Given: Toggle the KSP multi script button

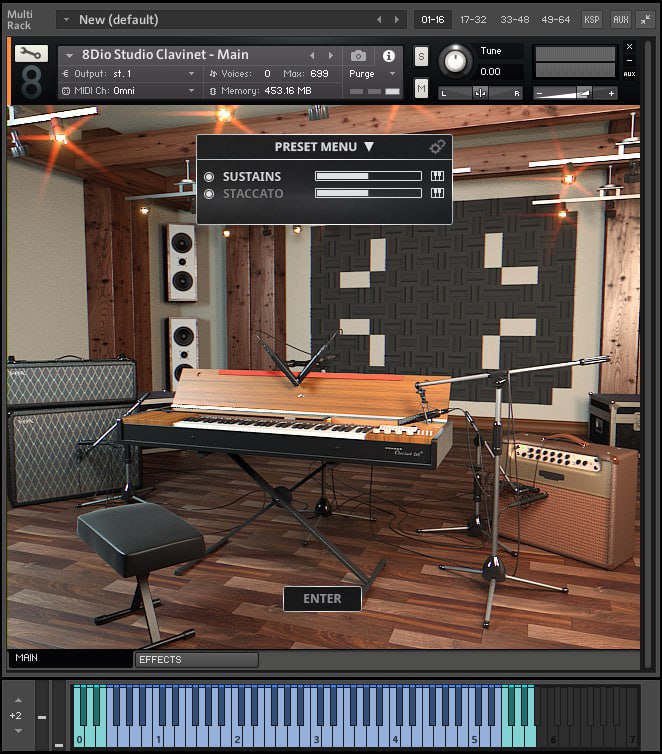Looking at the screenshot, I should [x=592, y=20].
